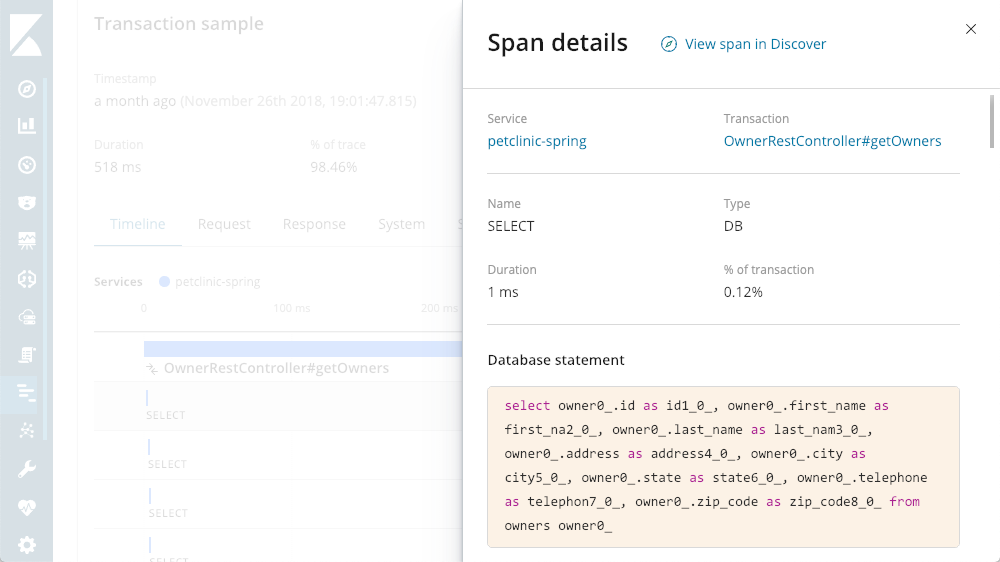
Task: Open Discover from the compass sidebar icon
Action: point(27,89)
